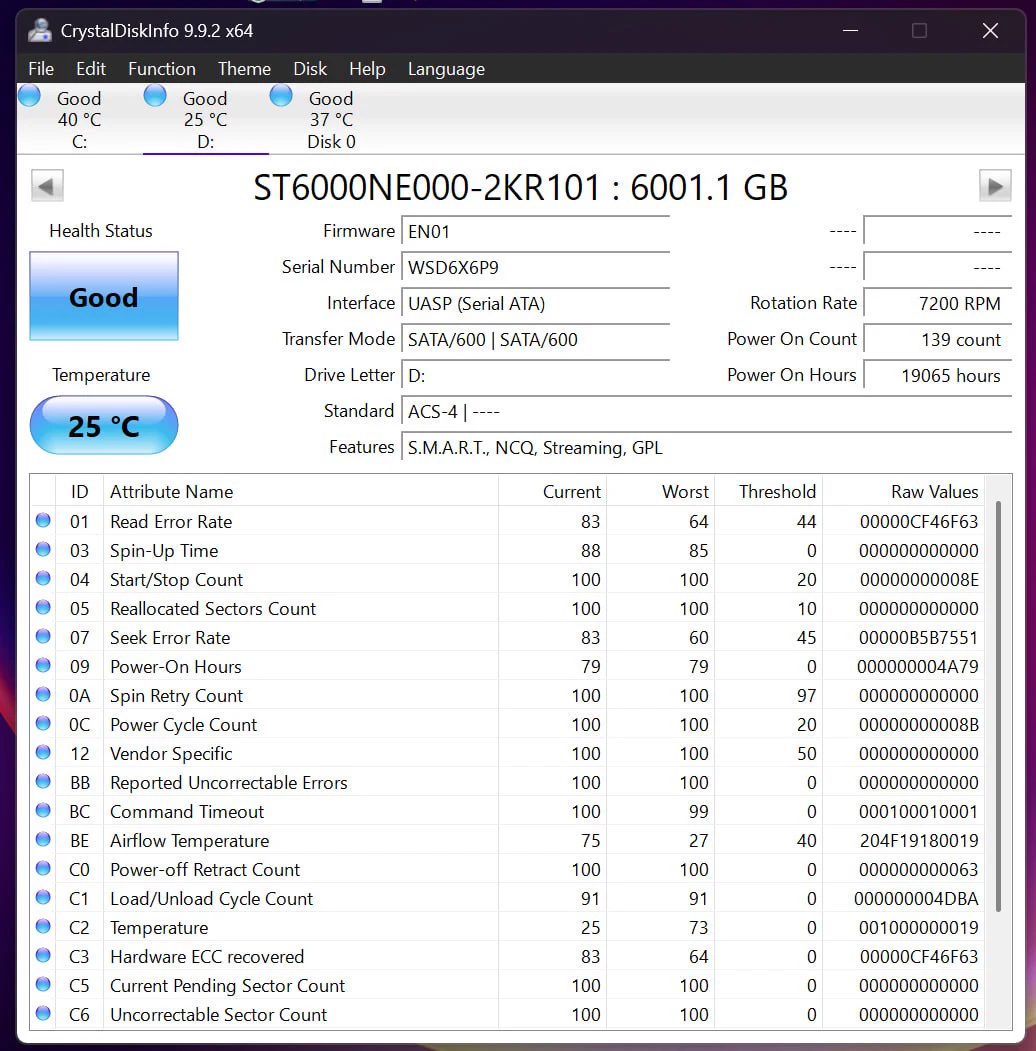
Task: Click raw value 000000004DBA
Action: (916, 899)
